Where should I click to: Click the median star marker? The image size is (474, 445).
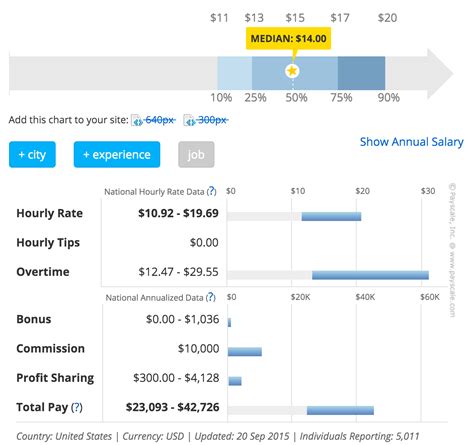(292, 71)
